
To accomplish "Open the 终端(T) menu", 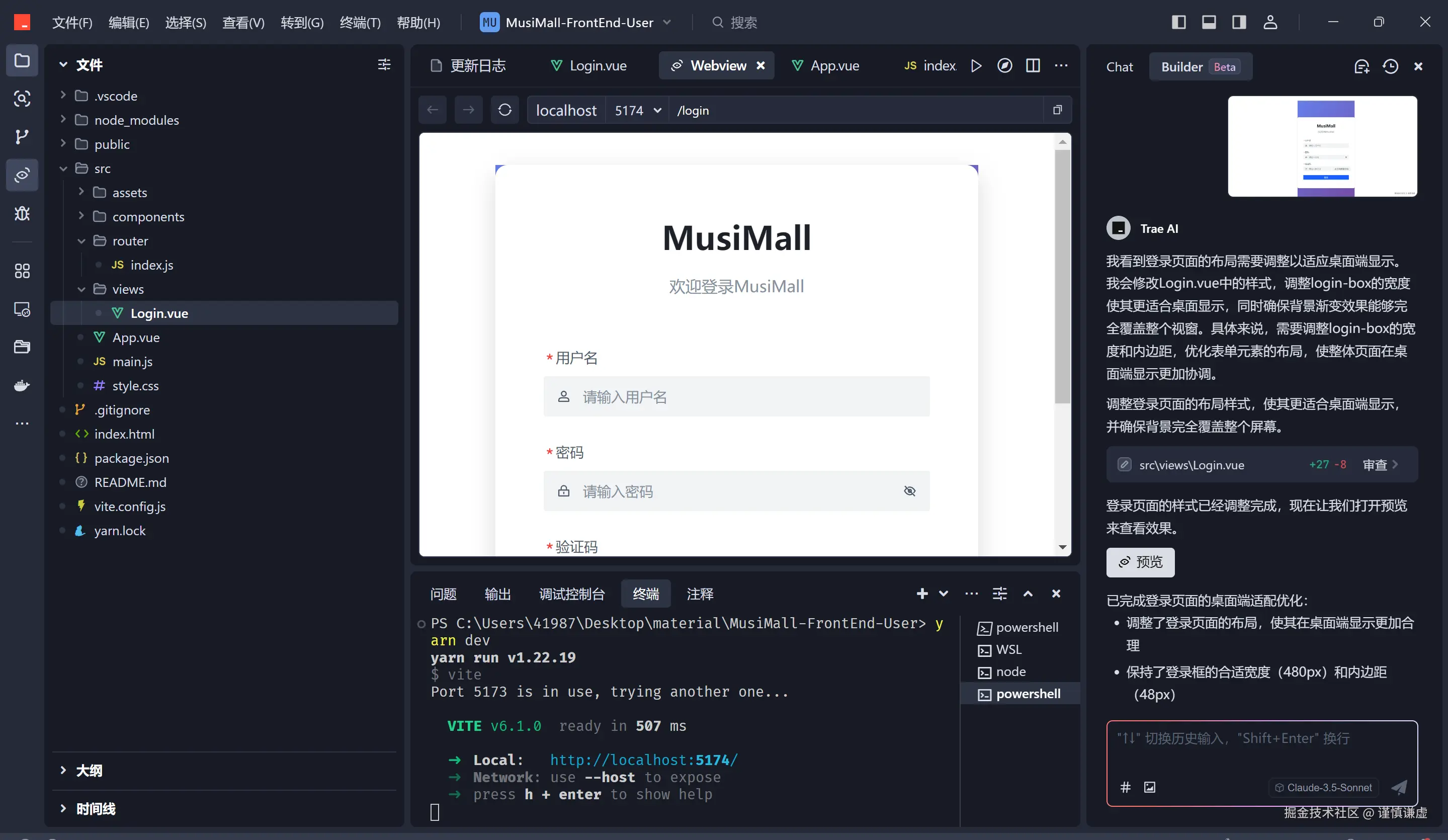I will pyautogui.click(x=360, y=23).
